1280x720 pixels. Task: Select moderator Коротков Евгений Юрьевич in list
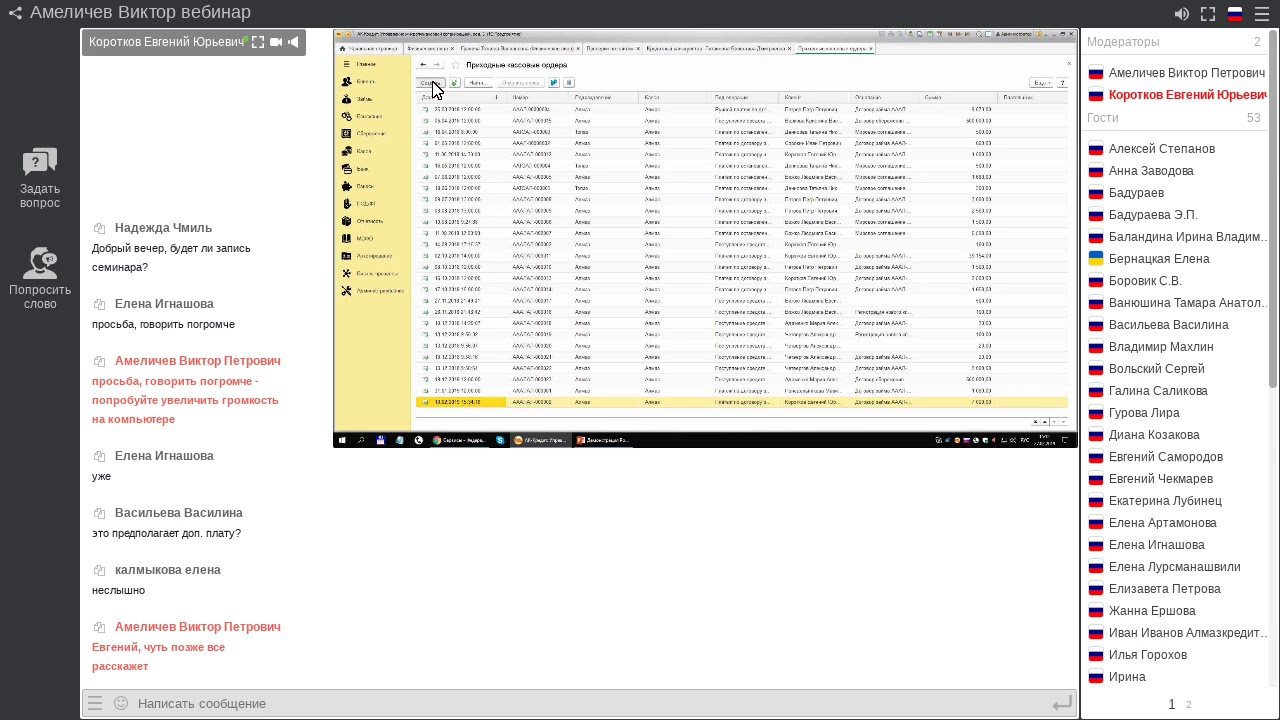(1188, 95)
